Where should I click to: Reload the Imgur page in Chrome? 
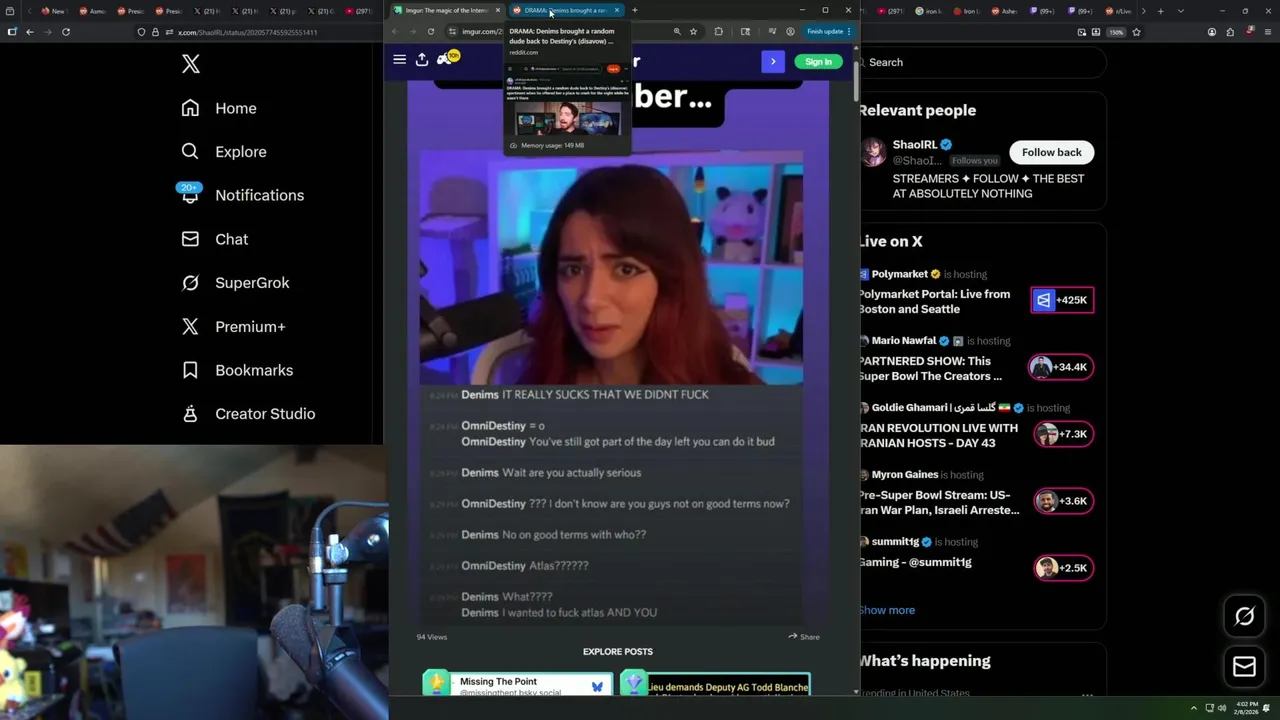click(431, 31)
